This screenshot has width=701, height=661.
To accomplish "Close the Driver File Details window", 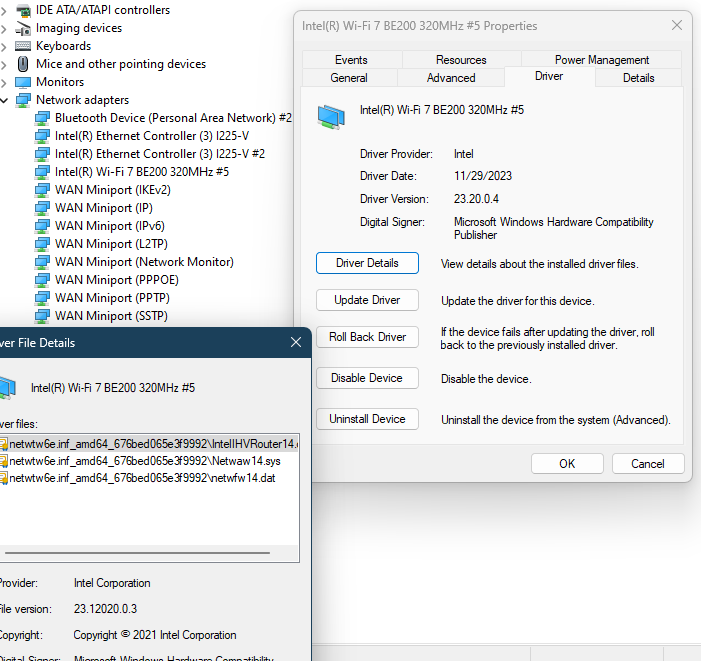I will click(296, 342).
